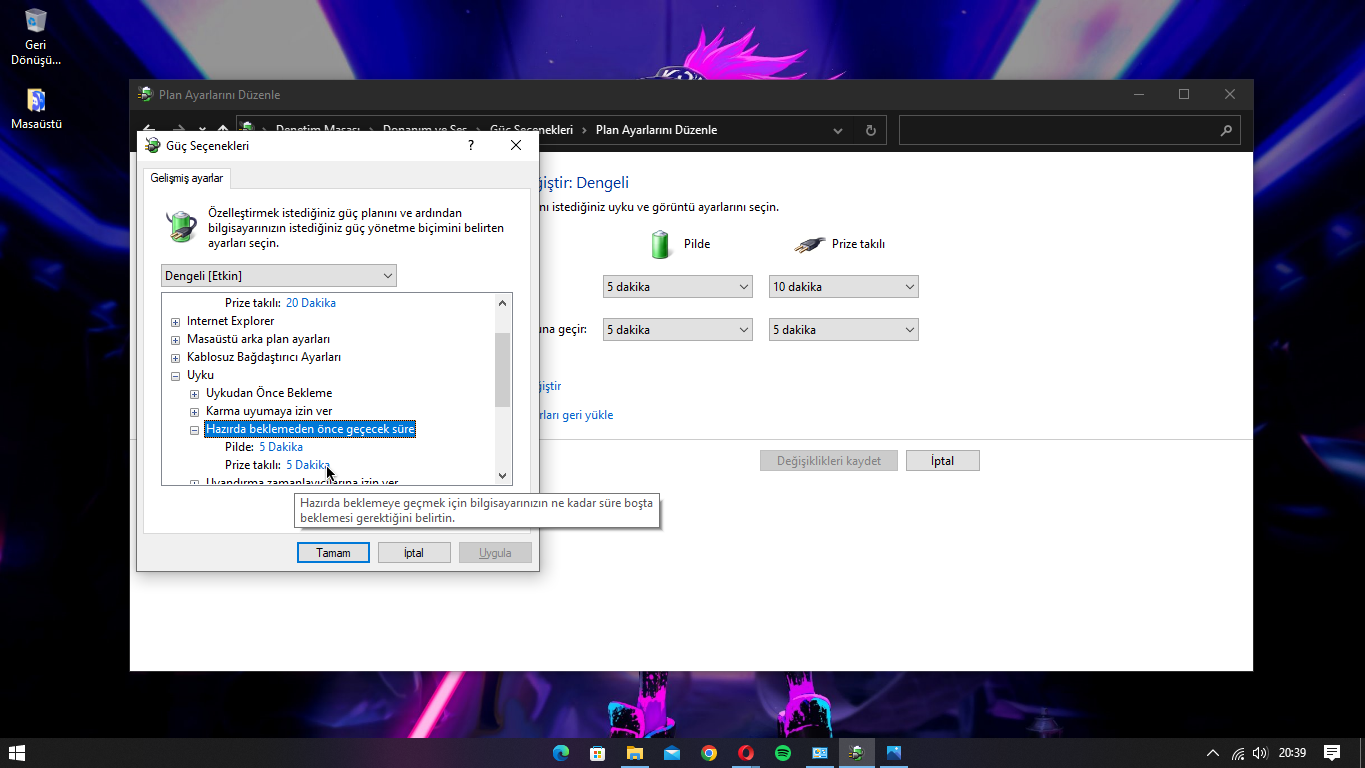Viewport: 1365px width, 768px height.
Task: Click the search magnifier in Plan Ayarlarını Düzenle
Action: 1226,130
